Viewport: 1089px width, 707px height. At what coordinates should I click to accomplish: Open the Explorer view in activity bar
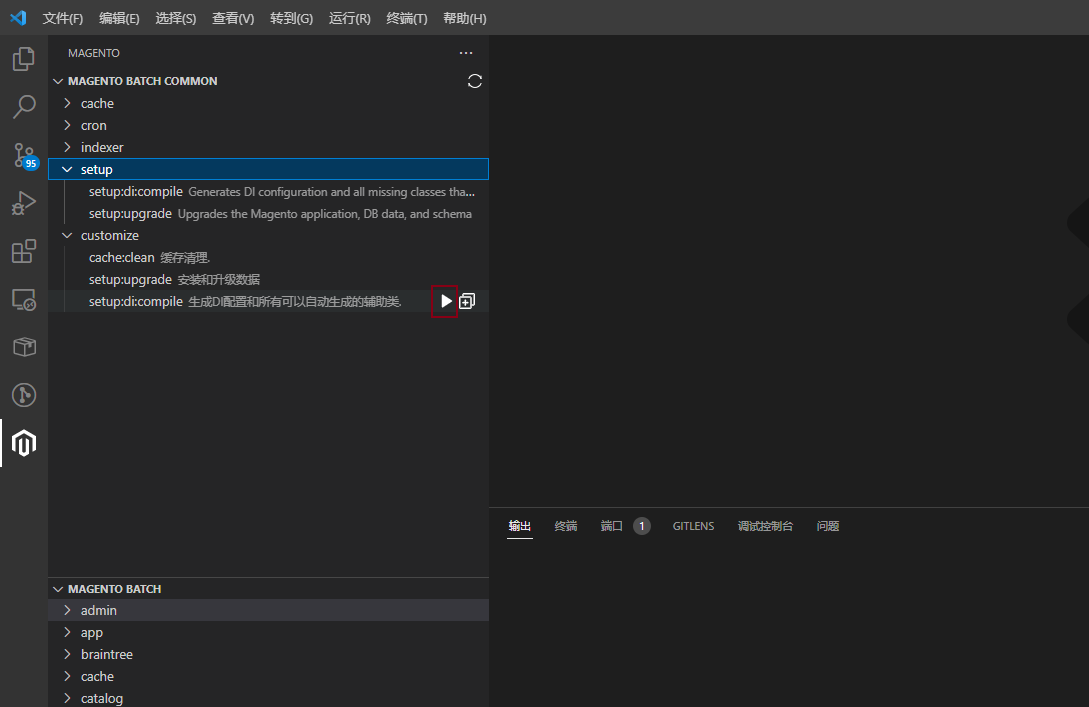click(x=24, y=59)
